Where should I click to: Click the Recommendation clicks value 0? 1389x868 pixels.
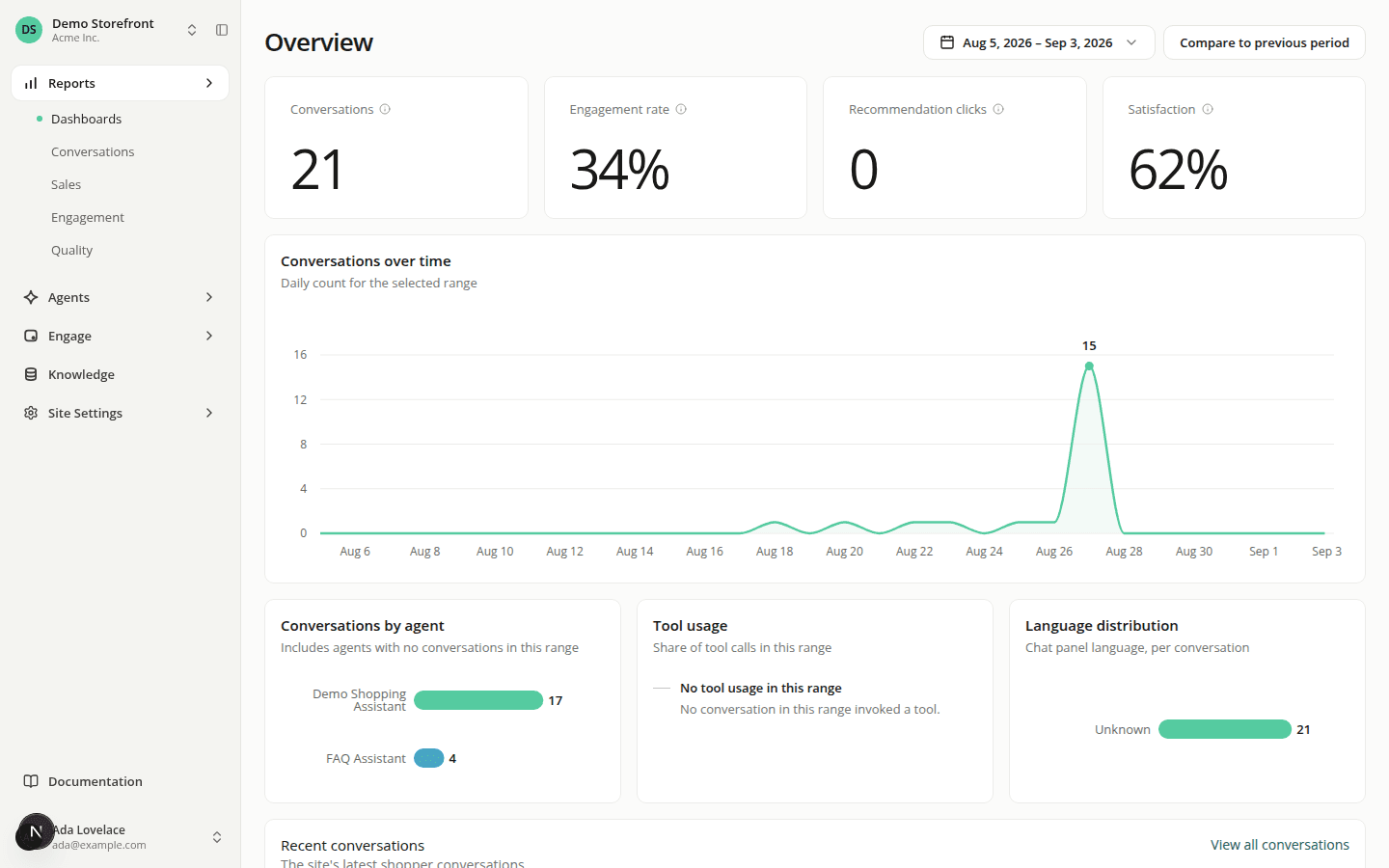point(864,170)
